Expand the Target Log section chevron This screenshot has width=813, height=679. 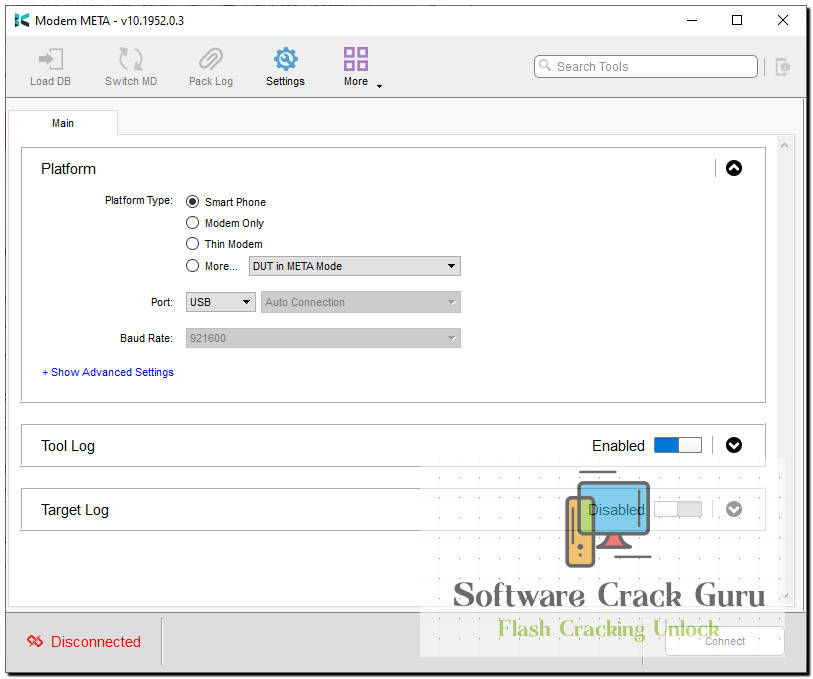(734, 510)
